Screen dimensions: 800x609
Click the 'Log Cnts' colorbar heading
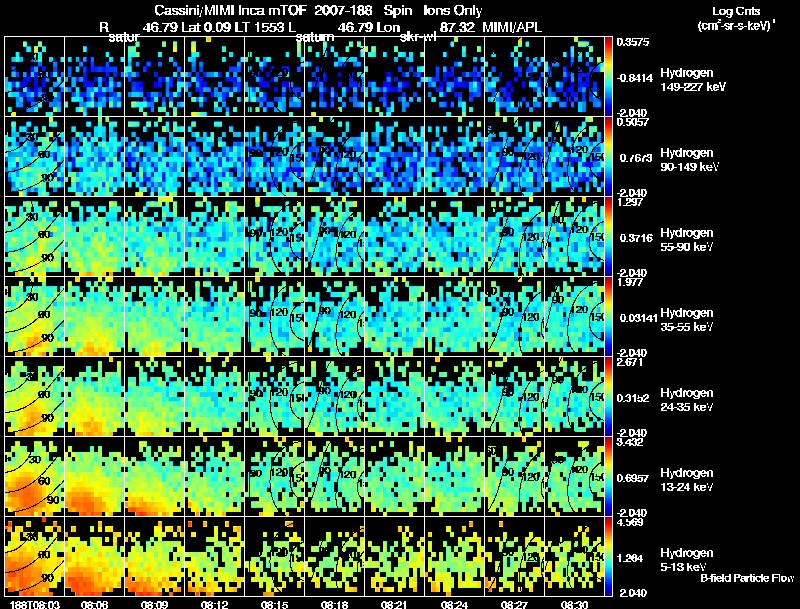click(736, 11)
